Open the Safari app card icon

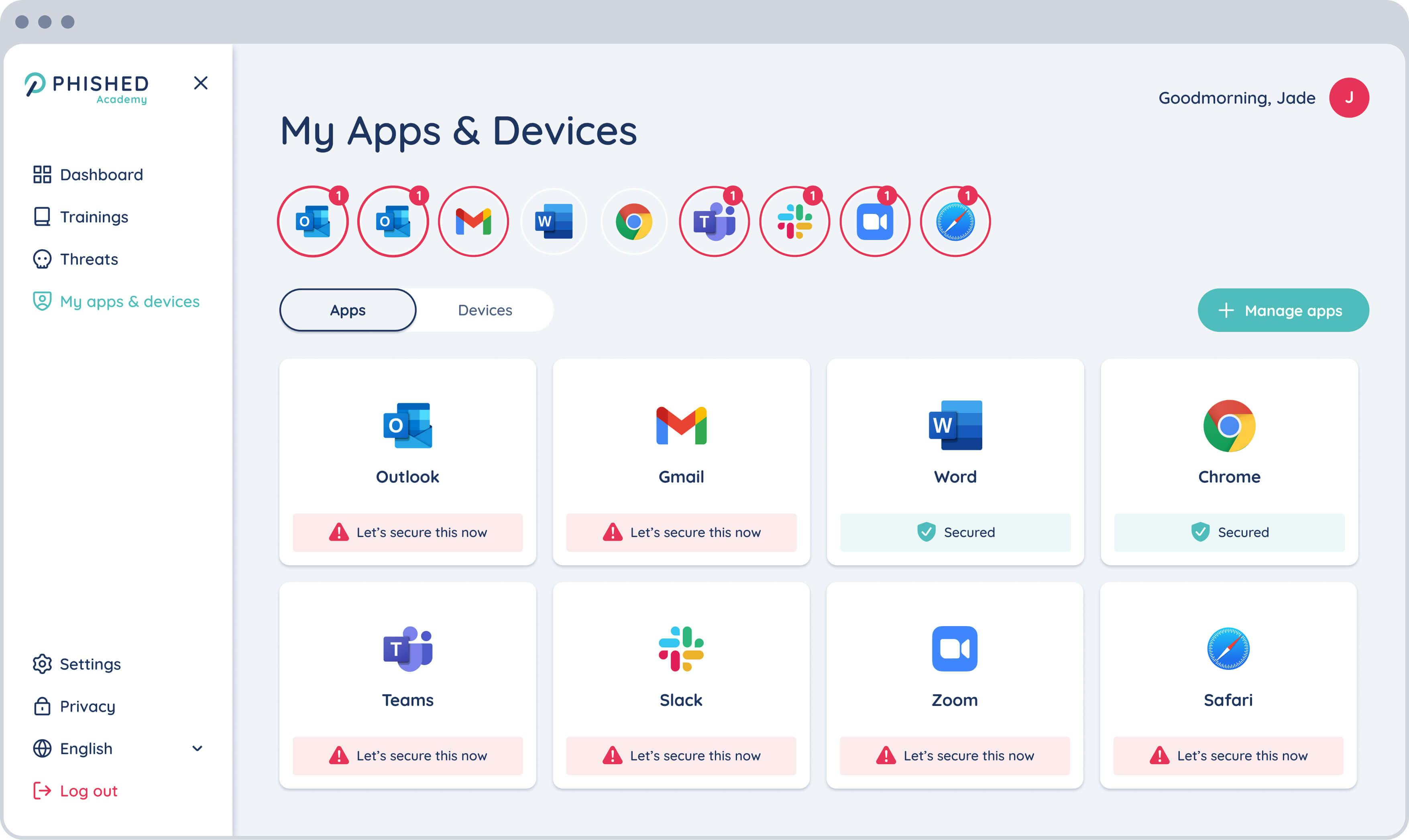(1228, 649)
